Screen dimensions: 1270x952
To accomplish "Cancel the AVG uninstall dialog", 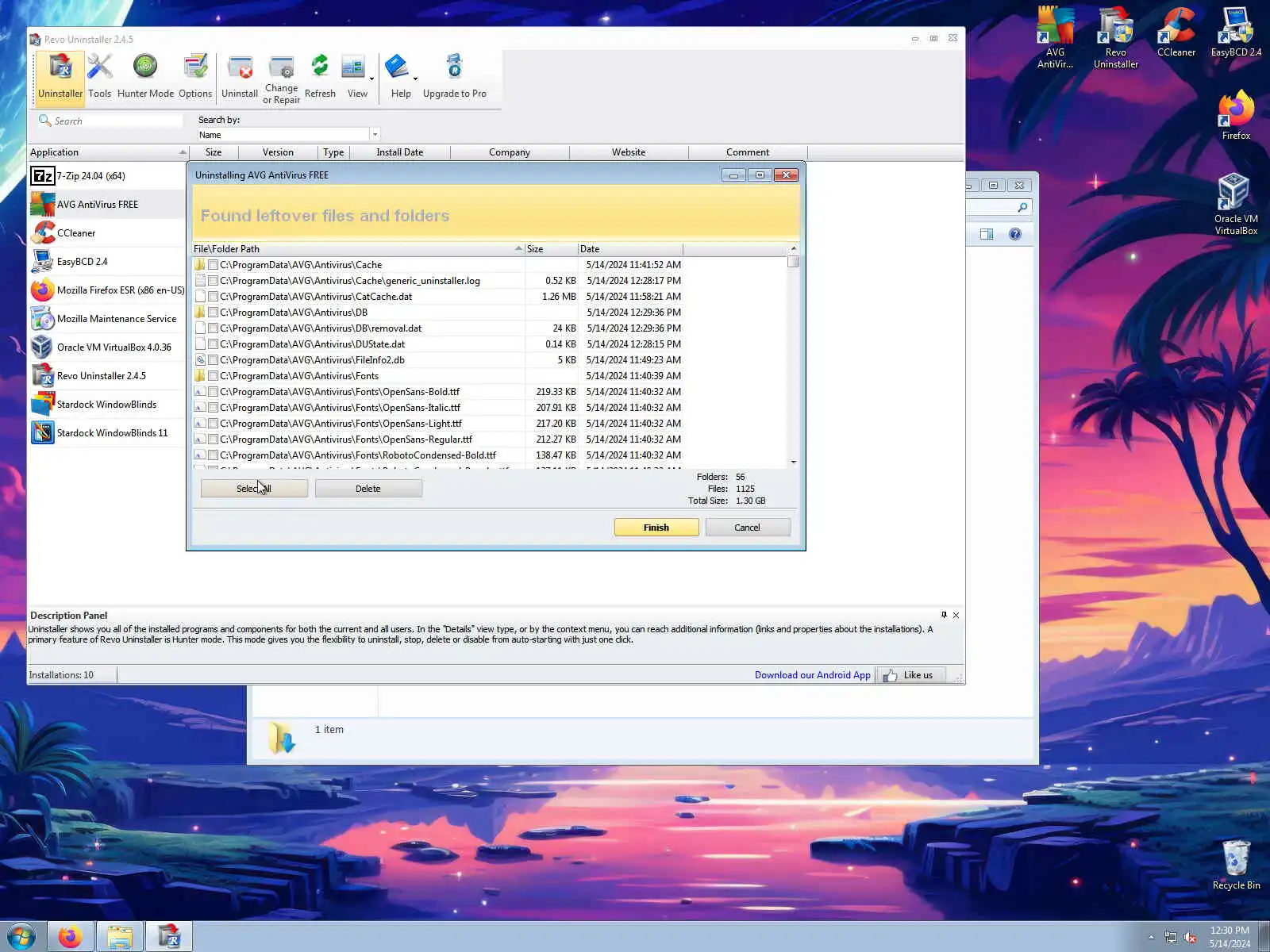I will 747,528.
